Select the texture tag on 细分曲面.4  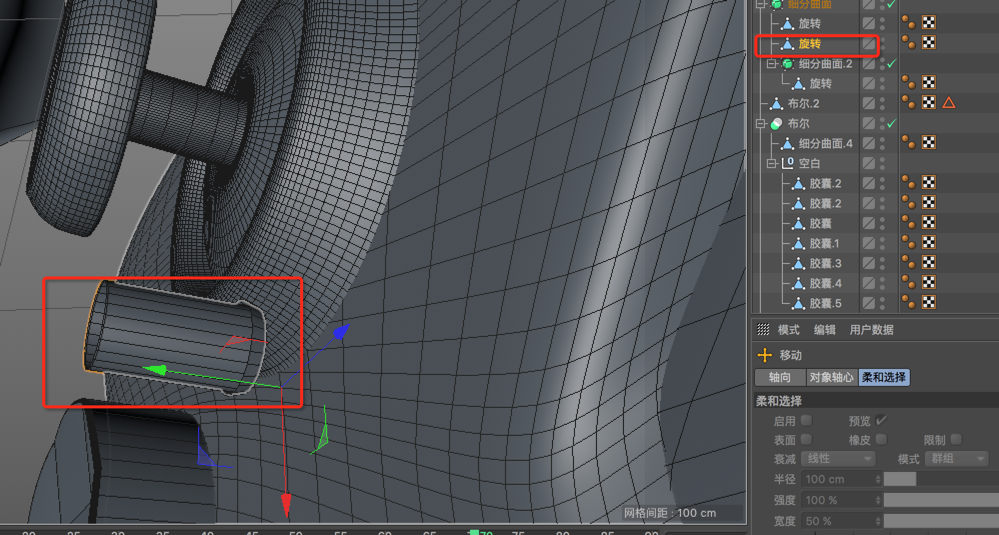[x=929, y=143]
